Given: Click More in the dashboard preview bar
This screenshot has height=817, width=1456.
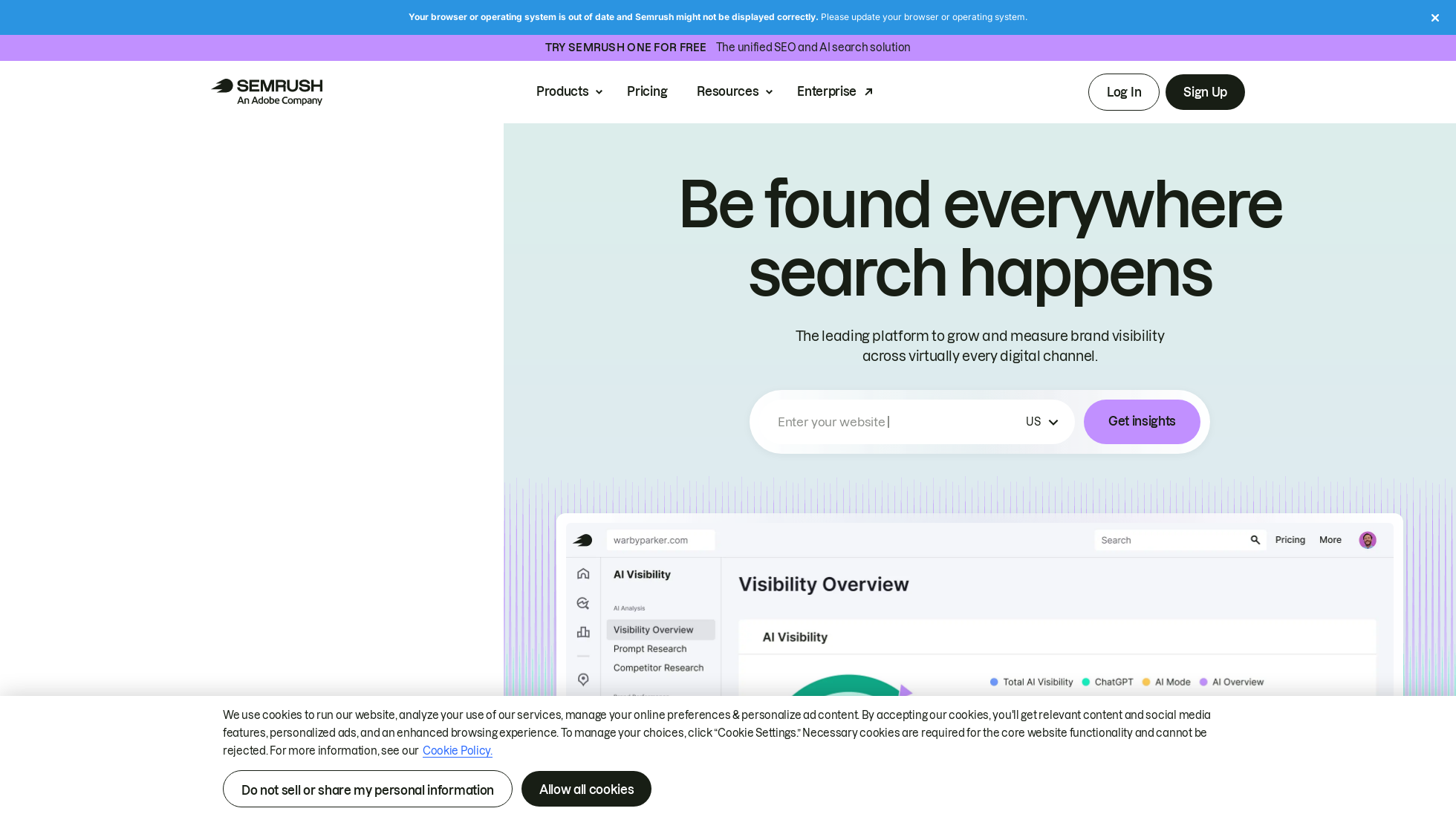Looking at the screenshot, I should [x=1330, y=540].
